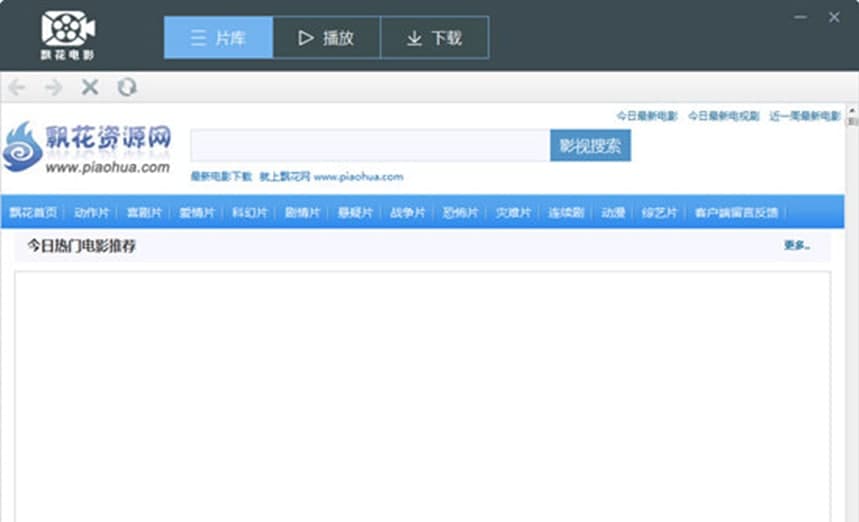859x522 pixels.
Task: Minimize the 飘花电影 window
Action: pyautogui.click(x=800, y=17)
